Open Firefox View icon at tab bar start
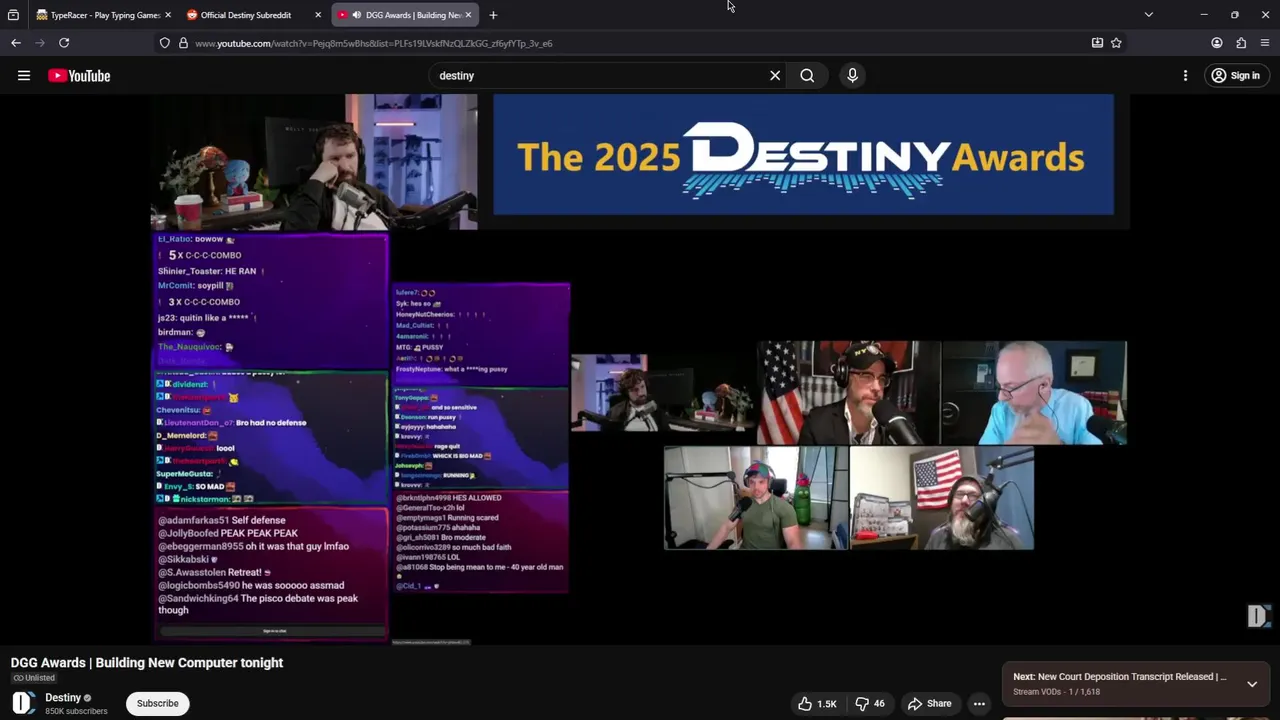1280x720 pixels. (13, 15)
